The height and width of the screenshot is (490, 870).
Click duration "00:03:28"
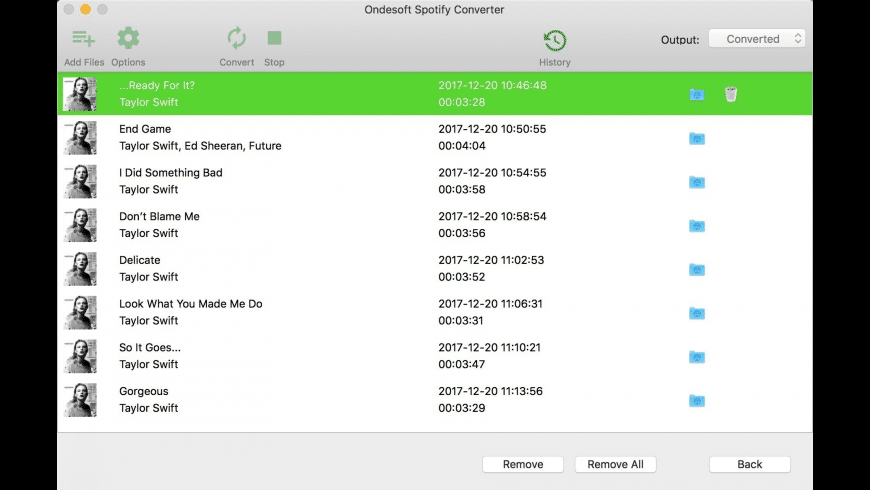coord(462,102)
